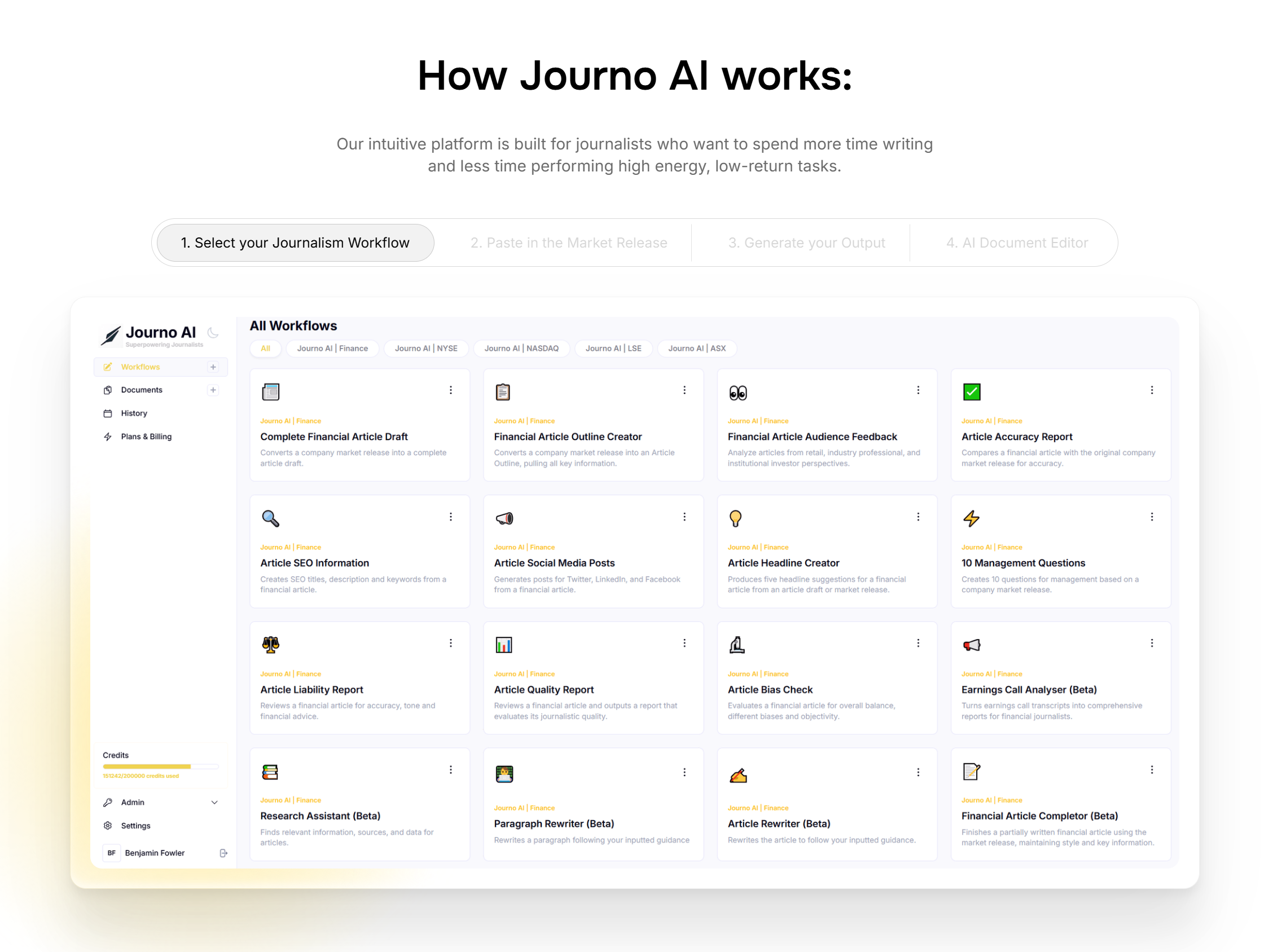Viewport: 1273px width, 952px height.
Task: Click lightbulb icon on Article Headline Creator
Action: [x=735, y=519]
